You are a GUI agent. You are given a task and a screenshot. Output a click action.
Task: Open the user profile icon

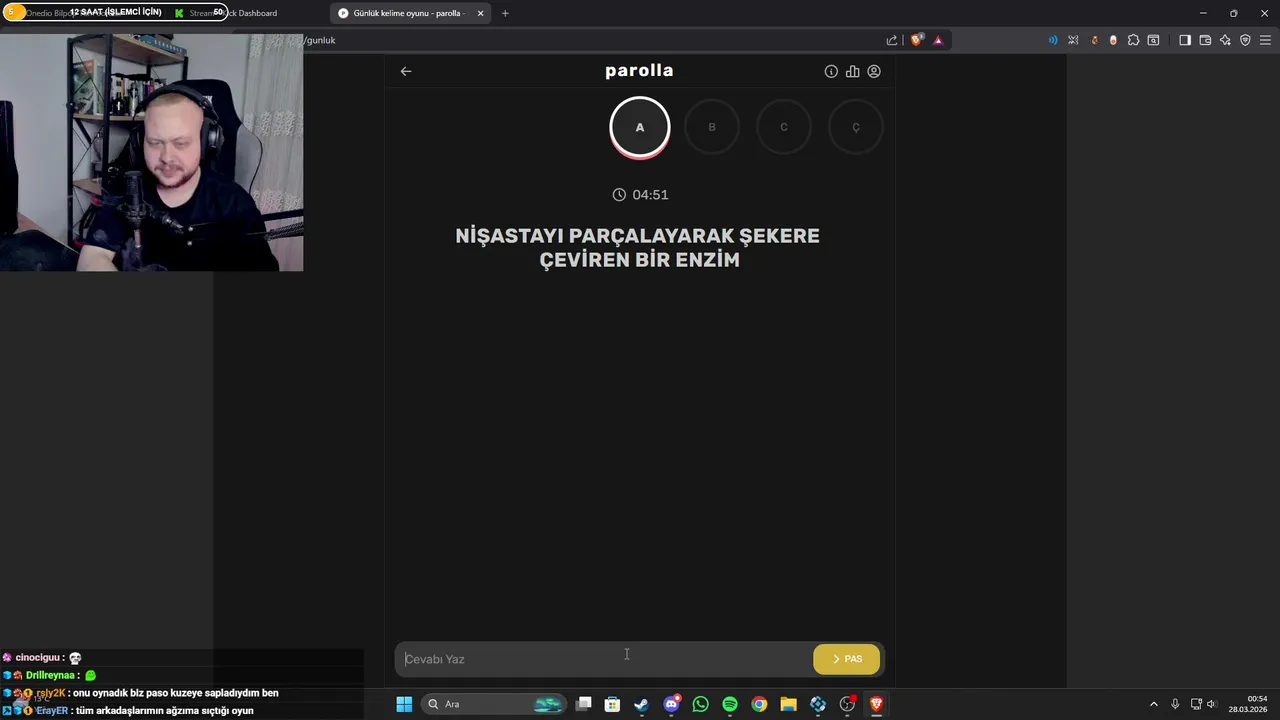[874, 71]
